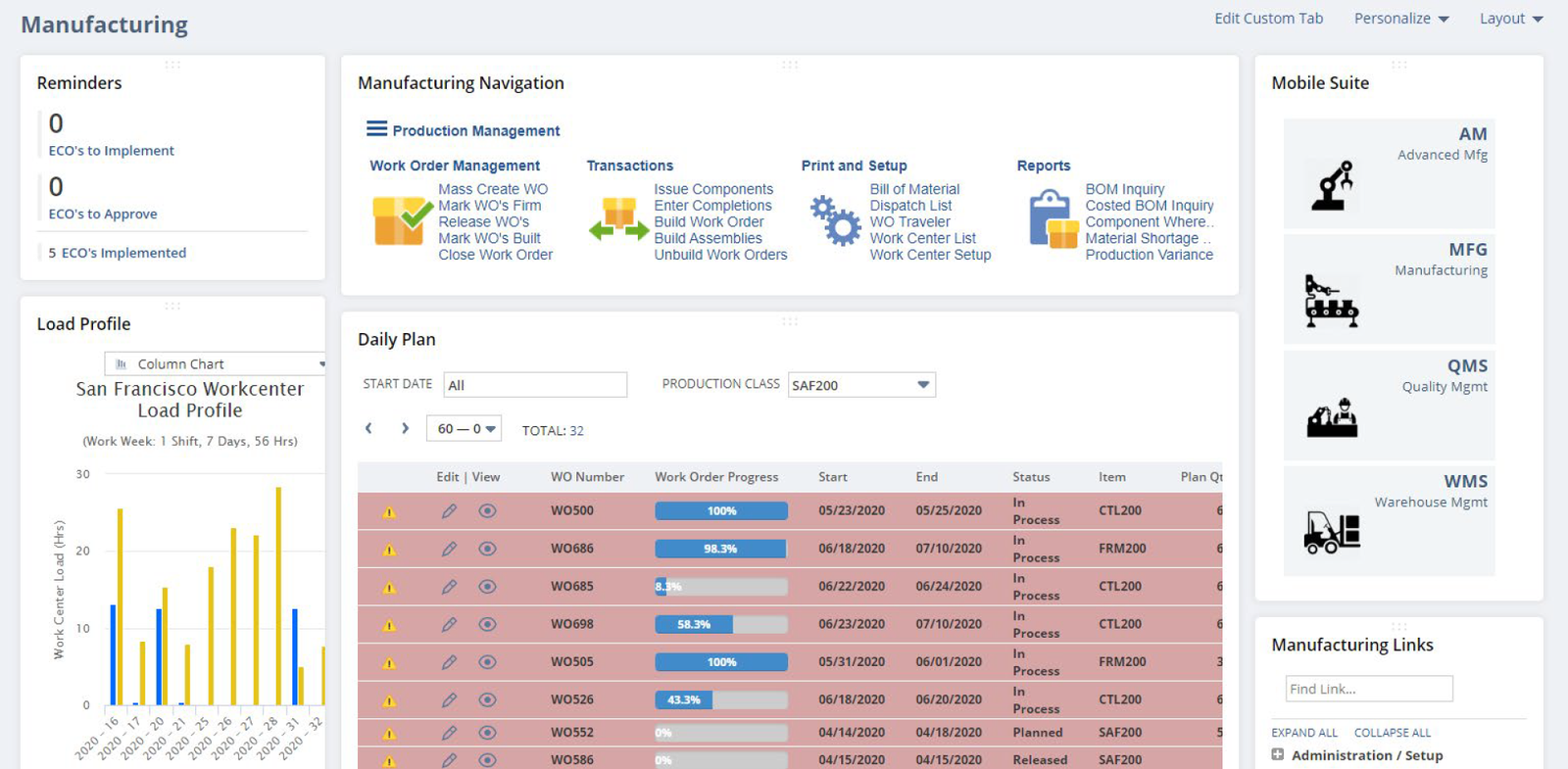Image resolution: width=1568 pixels, height=769 pixels.
Task: Click the Production Management hamburger menu icon
Action: (x=376, y=129)
